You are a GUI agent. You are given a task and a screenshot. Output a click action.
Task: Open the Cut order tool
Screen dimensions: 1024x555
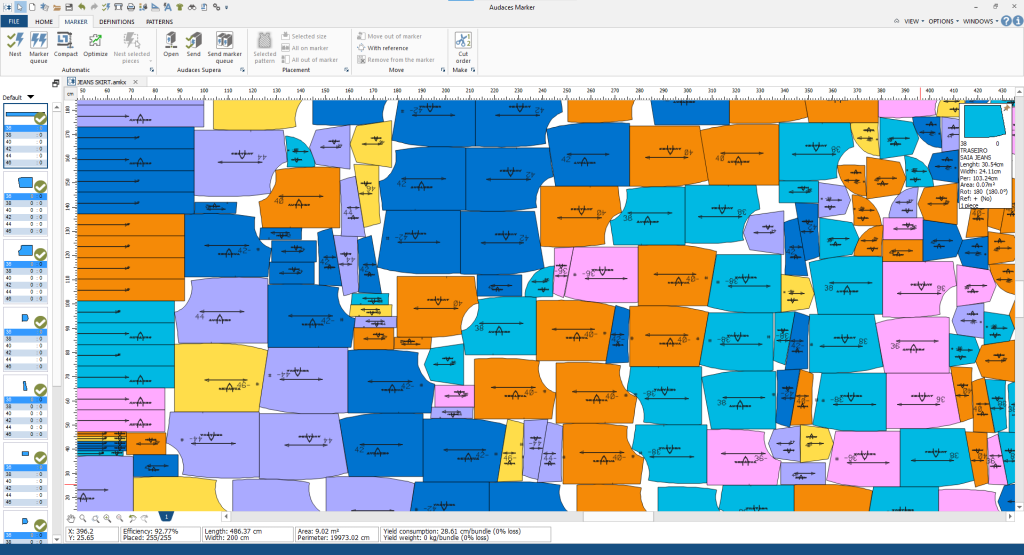coord(463,47)
